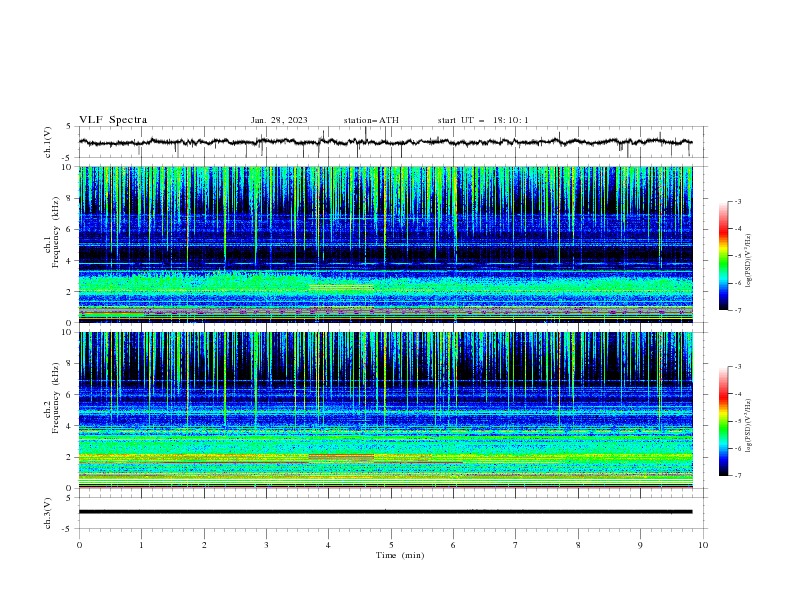792x612 pixels.
Task: Click the "8" tick on the Time axis
Action: tap(578, 545)
